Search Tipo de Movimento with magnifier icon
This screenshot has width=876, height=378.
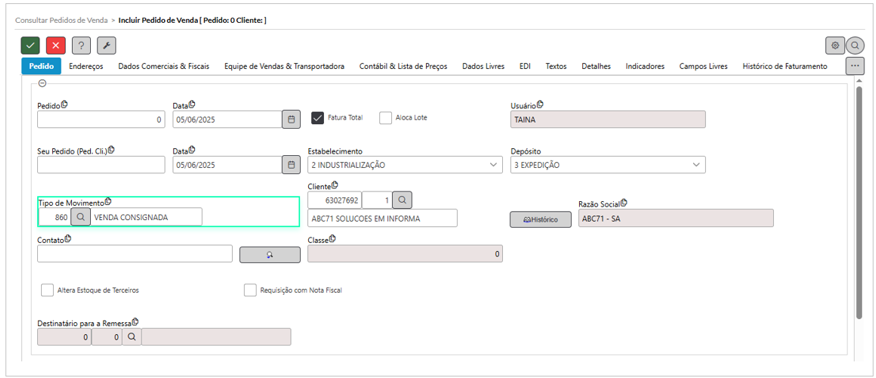pyautogui.click(x=80, y=217)
